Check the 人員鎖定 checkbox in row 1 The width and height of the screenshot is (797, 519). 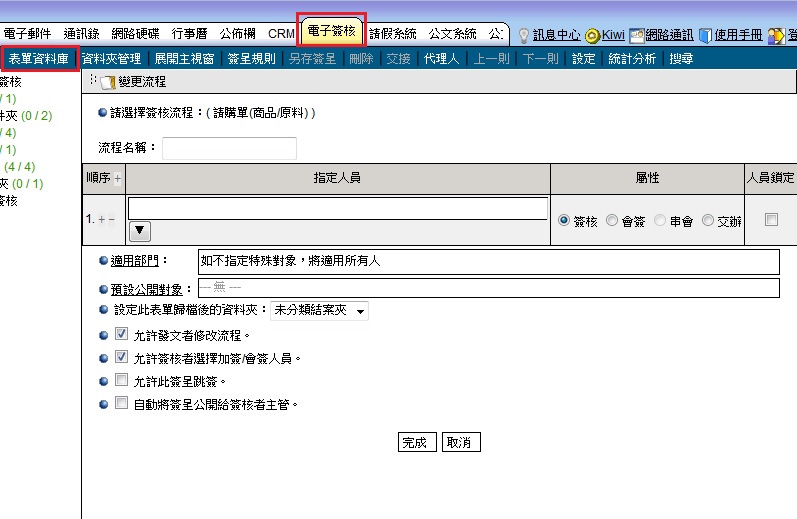click(771, 220)
